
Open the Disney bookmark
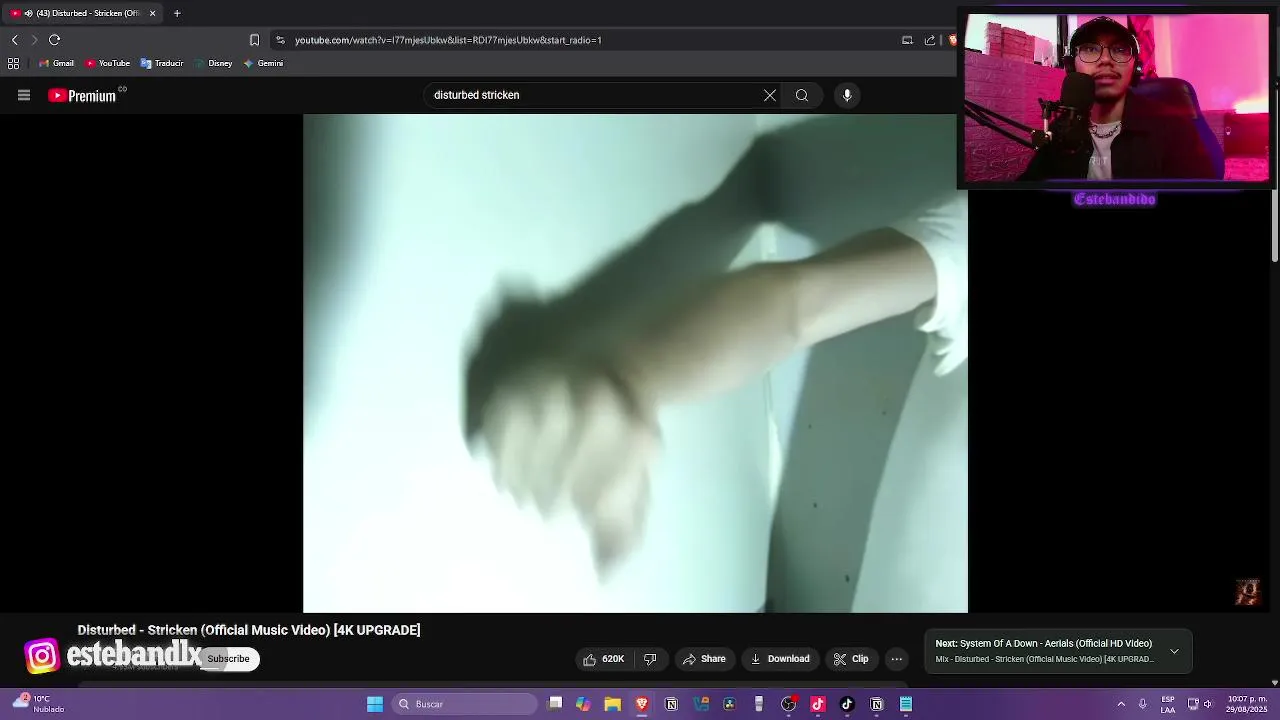click(213, 63)
